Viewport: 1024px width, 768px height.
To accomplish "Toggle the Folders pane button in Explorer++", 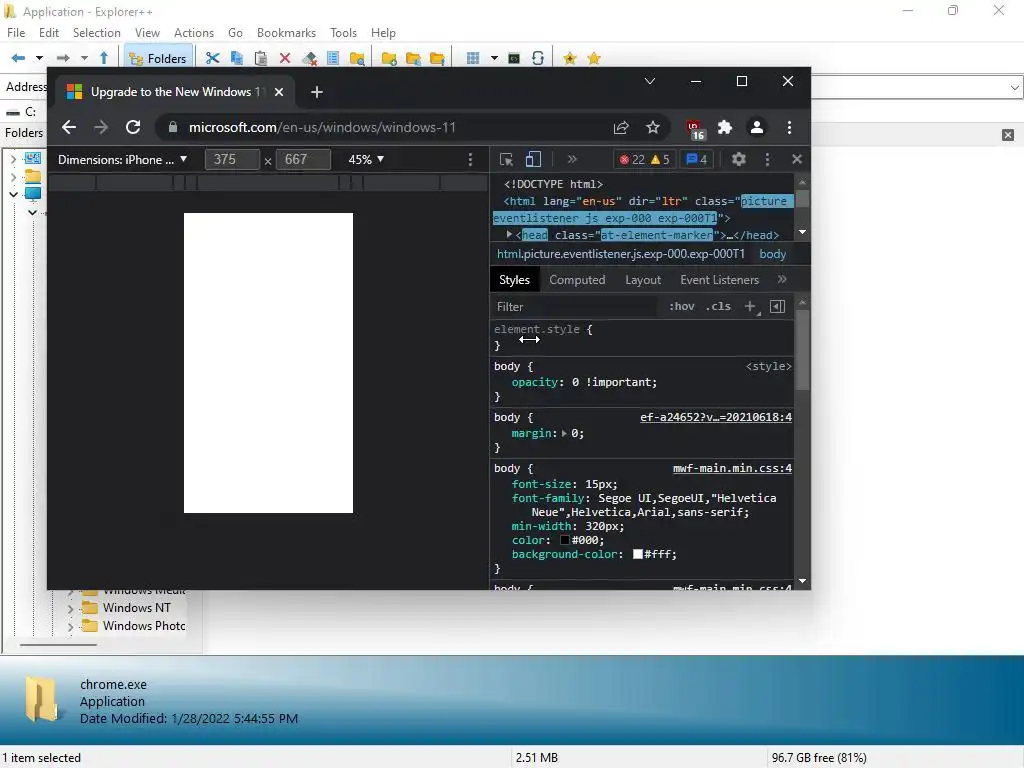I will (x=158, y=58).
